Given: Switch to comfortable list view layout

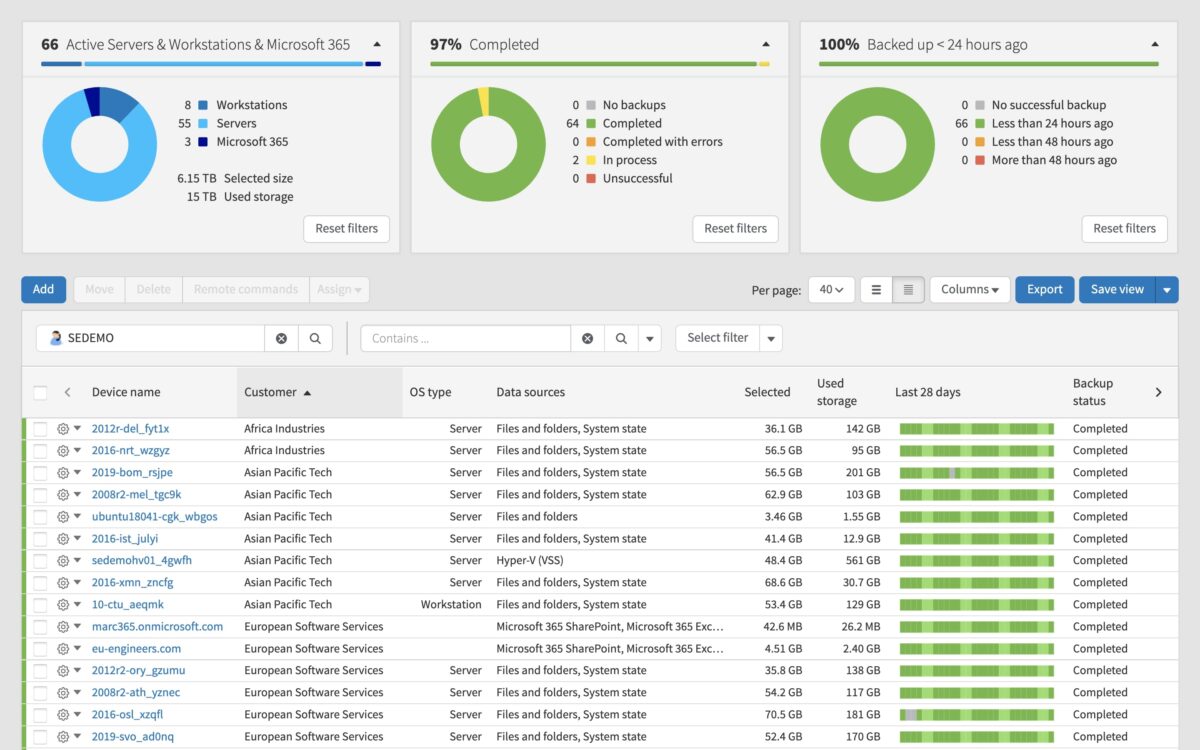Looking at the screenshot, I should point(875,289).
